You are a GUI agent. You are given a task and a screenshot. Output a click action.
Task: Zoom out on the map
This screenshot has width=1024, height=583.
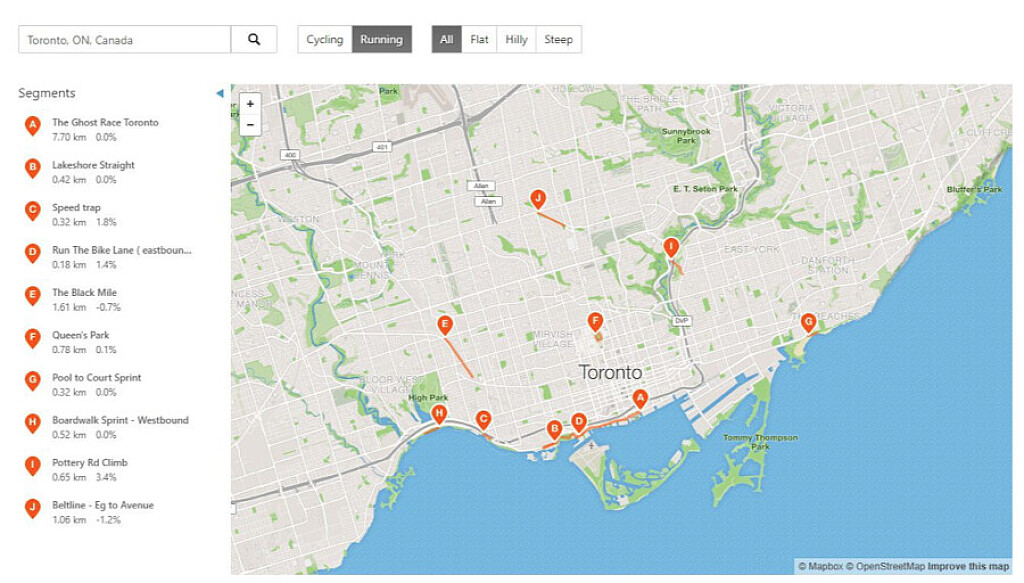(x=250, y=125)
